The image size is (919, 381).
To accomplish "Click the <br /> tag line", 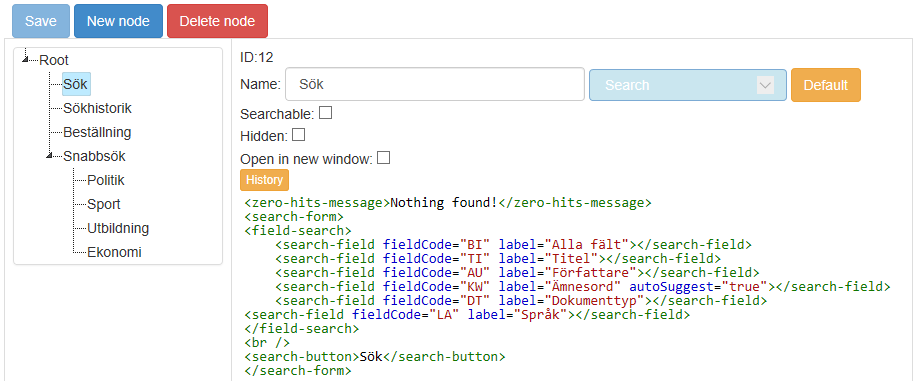I will coord(267,342).
